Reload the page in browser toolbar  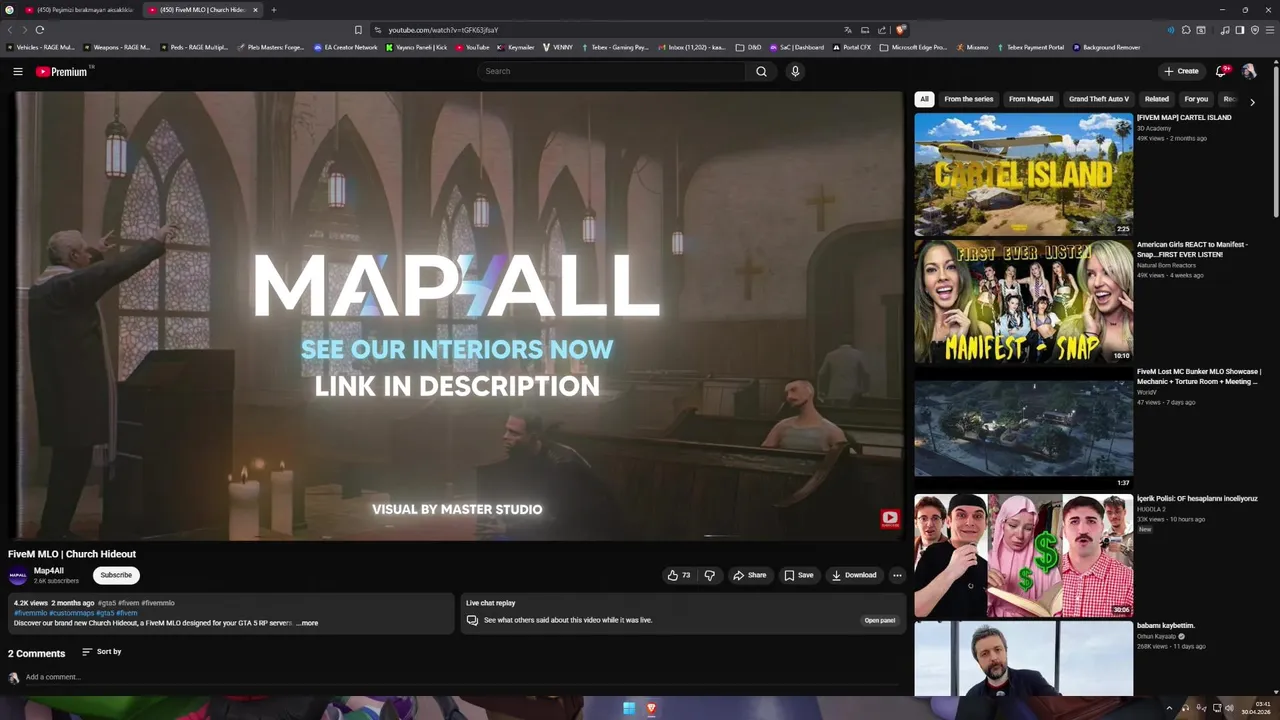(40, 30)
